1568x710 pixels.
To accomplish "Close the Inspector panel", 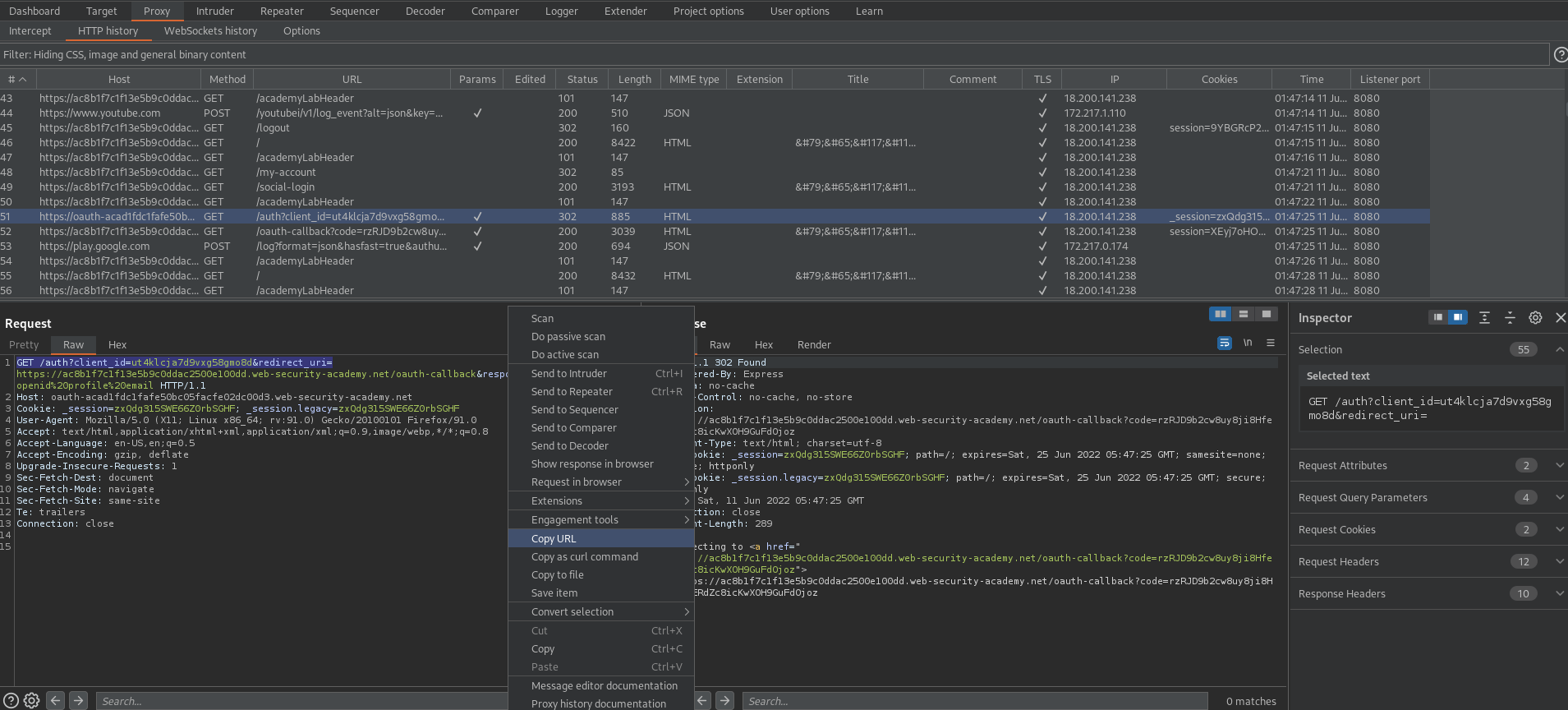I will click(x=1561, y=317).
